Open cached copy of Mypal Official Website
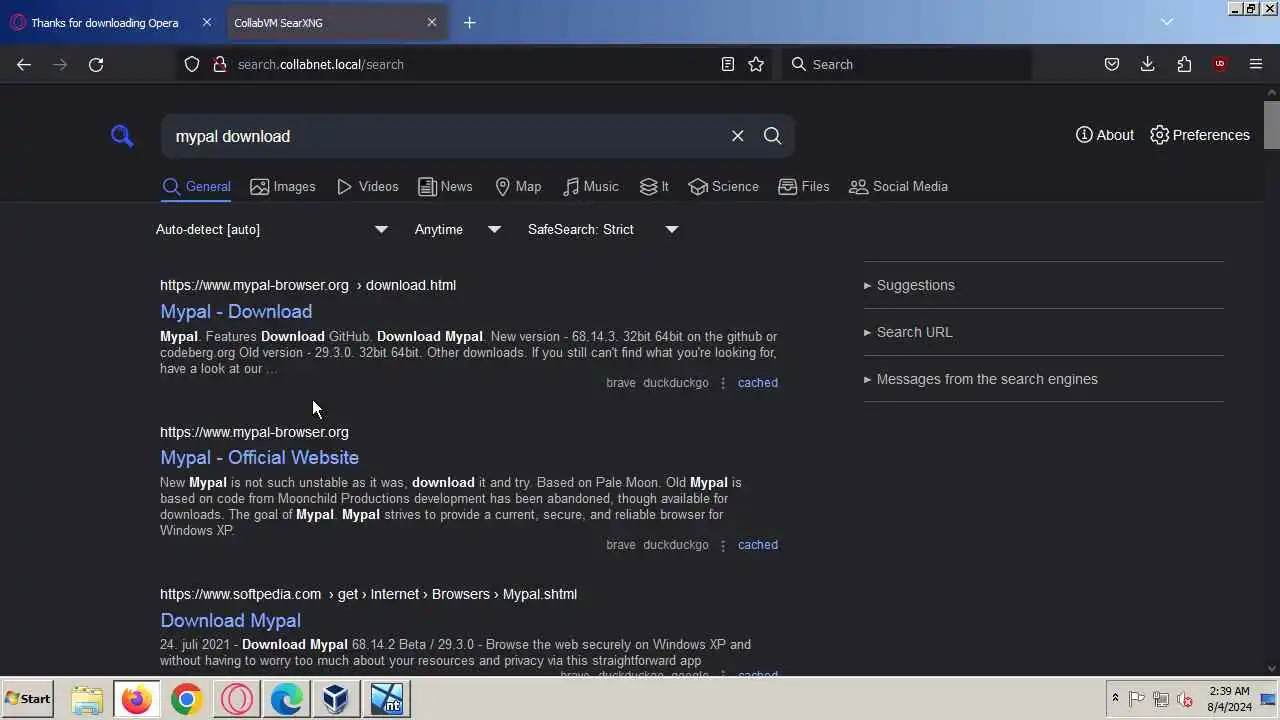1280x720 pixels. click(x=757, y=545)
